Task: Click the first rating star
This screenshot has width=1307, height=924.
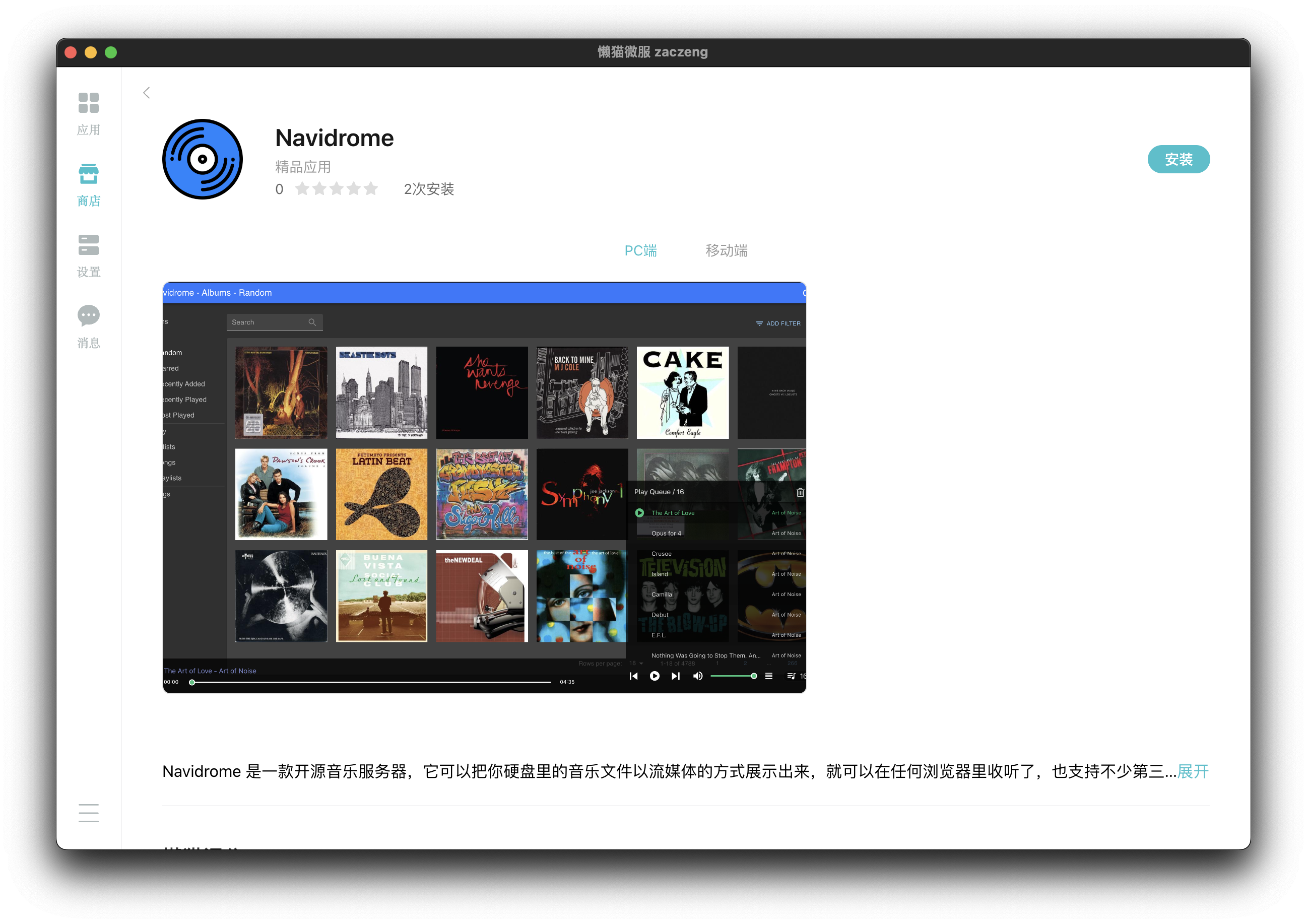Action: pyautogui.click(x=302, y=188)
